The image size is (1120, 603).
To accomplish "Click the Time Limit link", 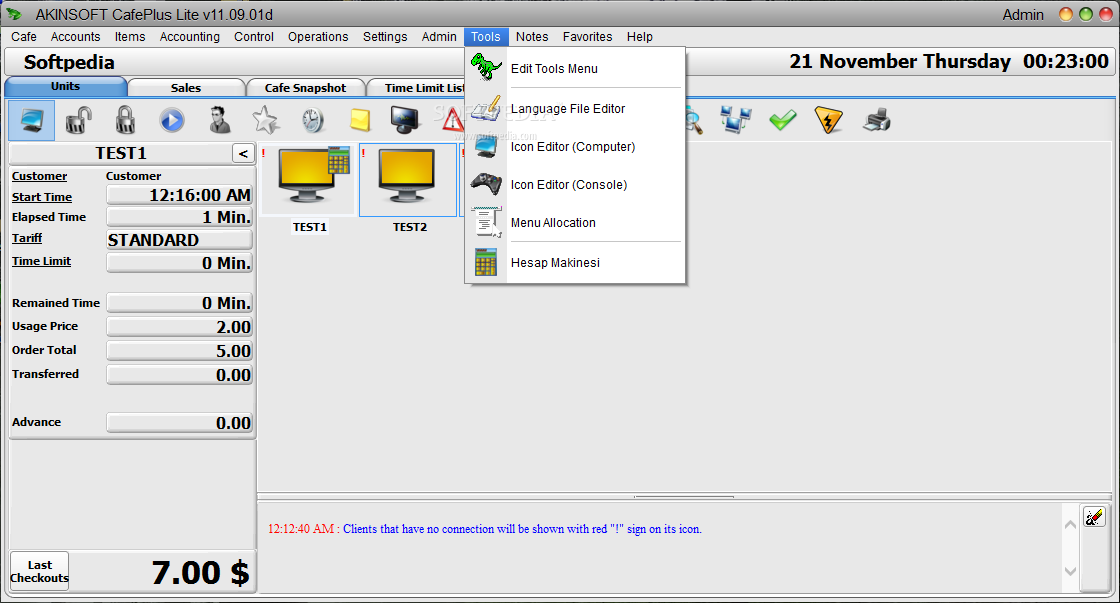I will coord(41,261).
